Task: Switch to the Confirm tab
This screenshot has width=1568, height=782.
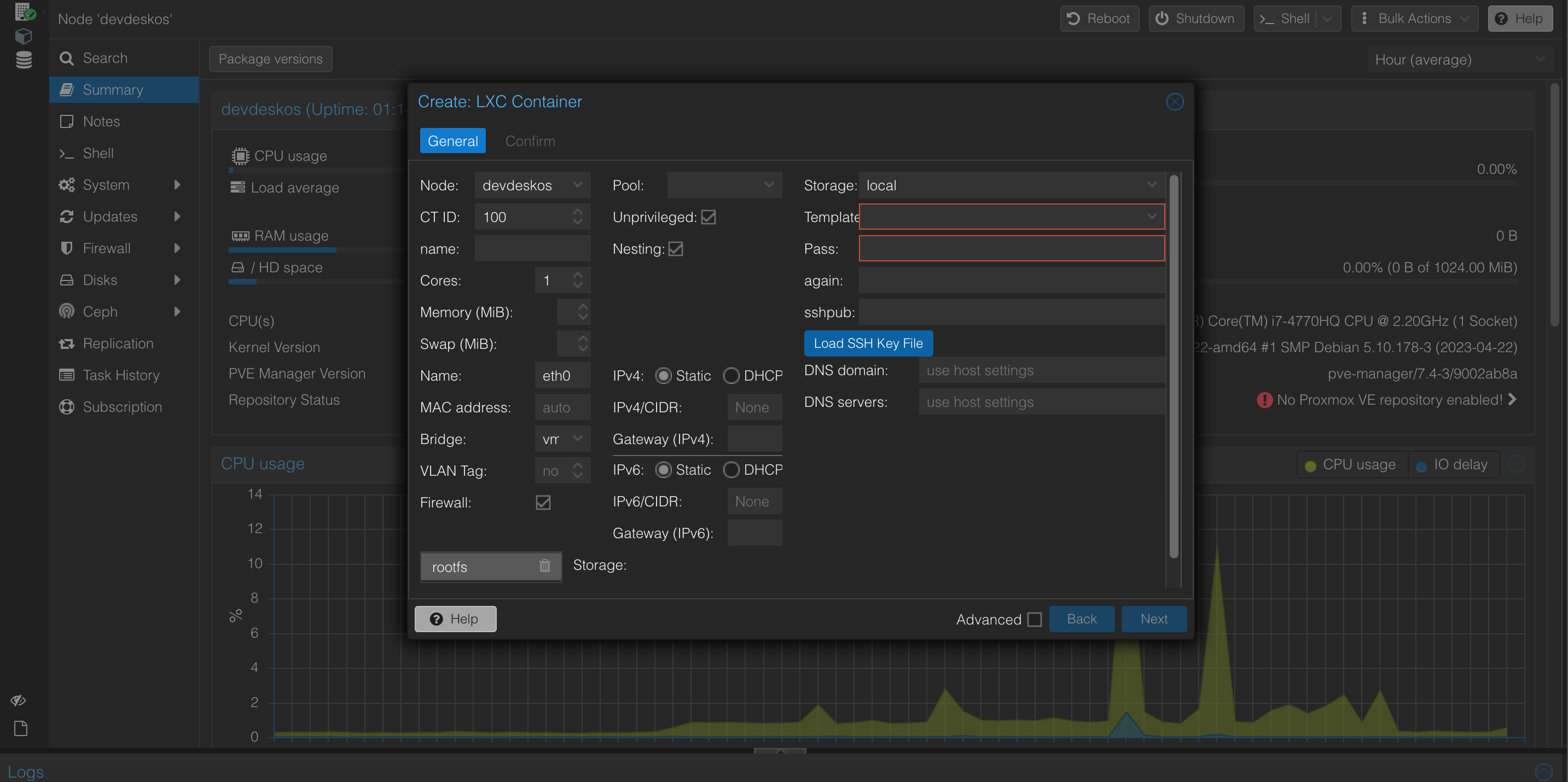Action: point(530,141)
